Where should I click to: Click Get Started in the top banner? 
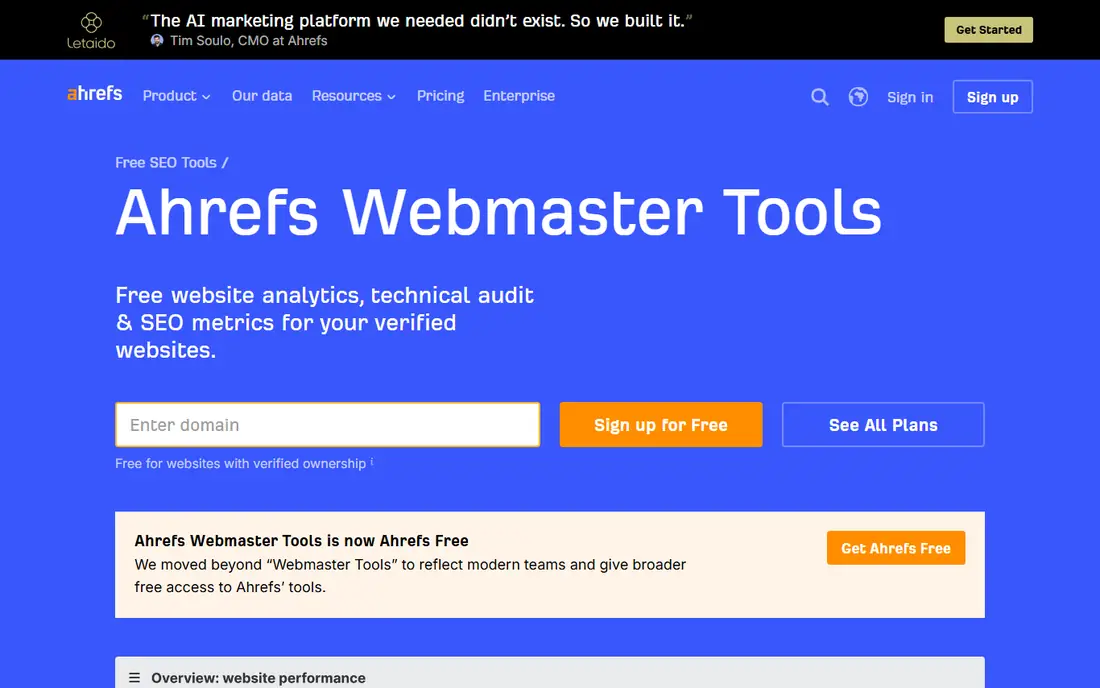[x=988, y=30]
